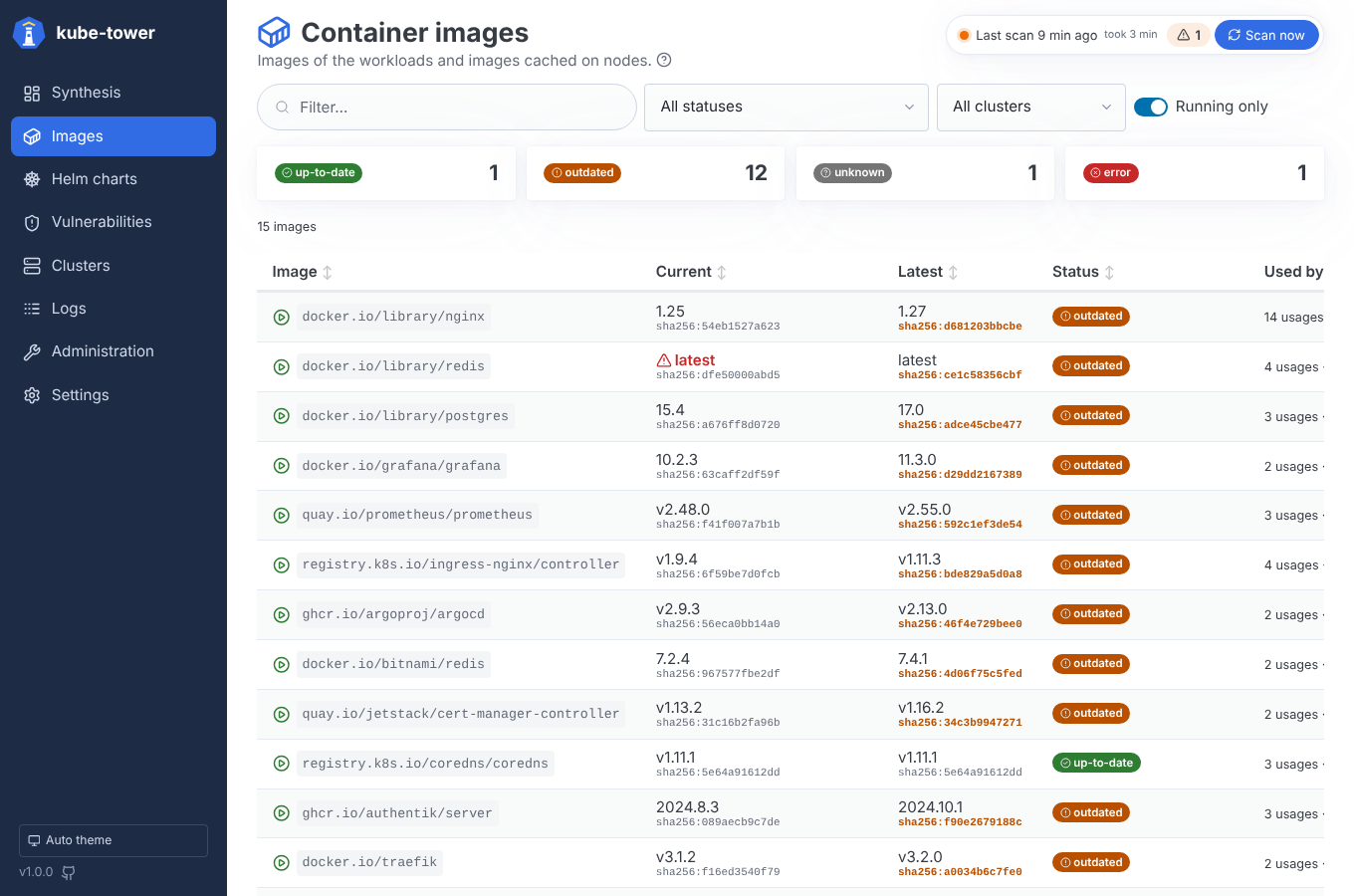Click the up-to-date badge for coredns
The image size is (1354, 896).
(x=1096, y=764)
